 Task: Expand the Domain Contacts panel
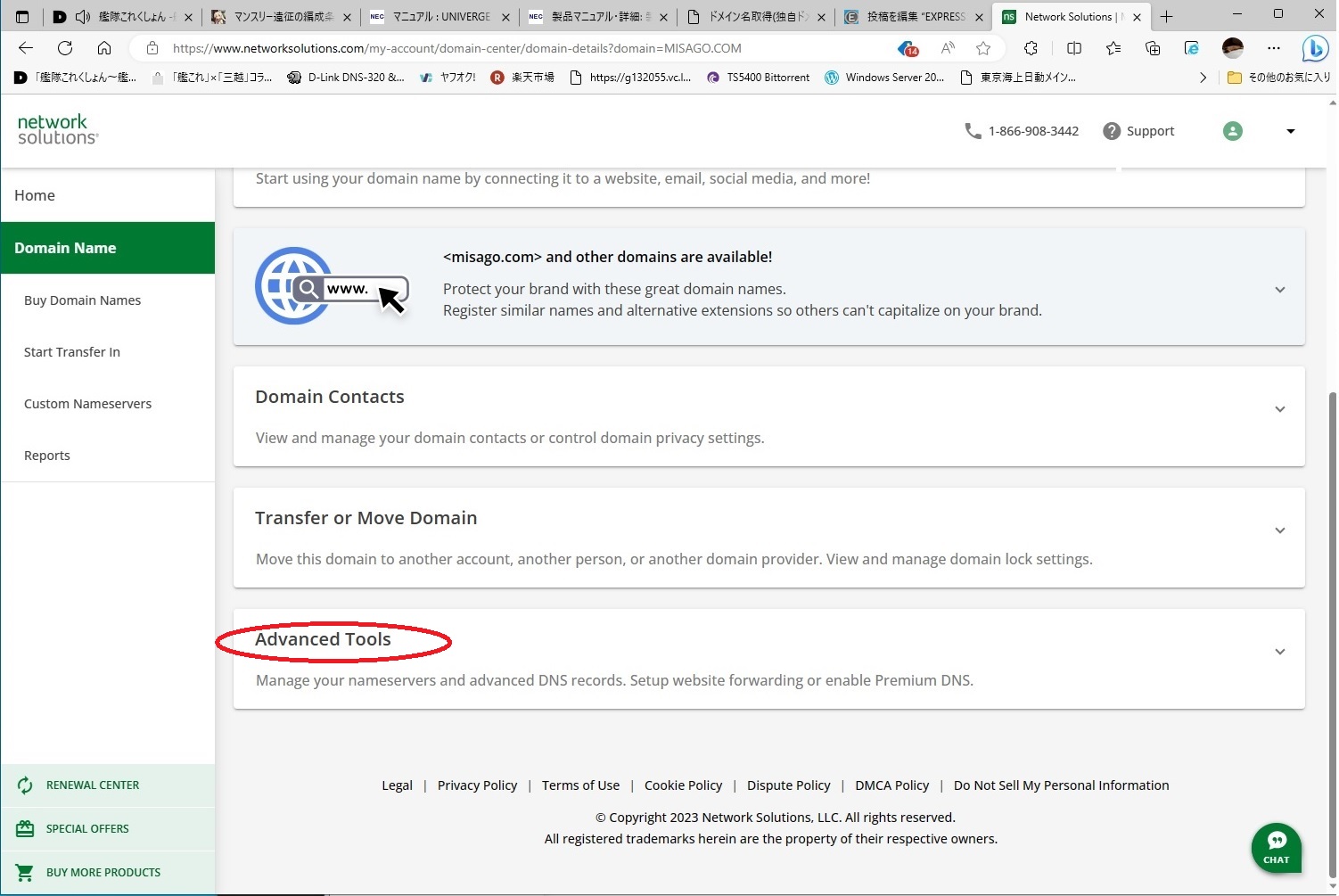1279,409
